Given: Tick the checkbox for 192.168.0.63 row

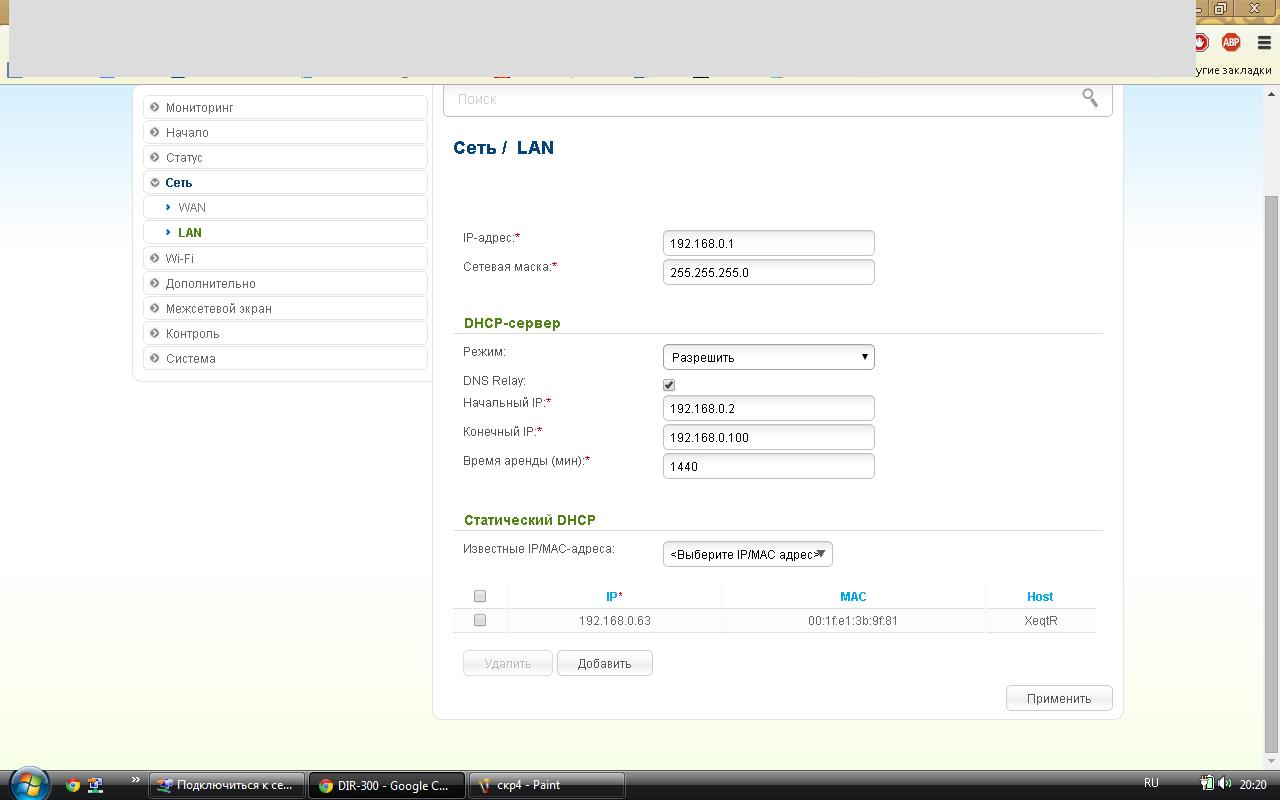Looking at the screenshot, I should click(x=480, y=620).
